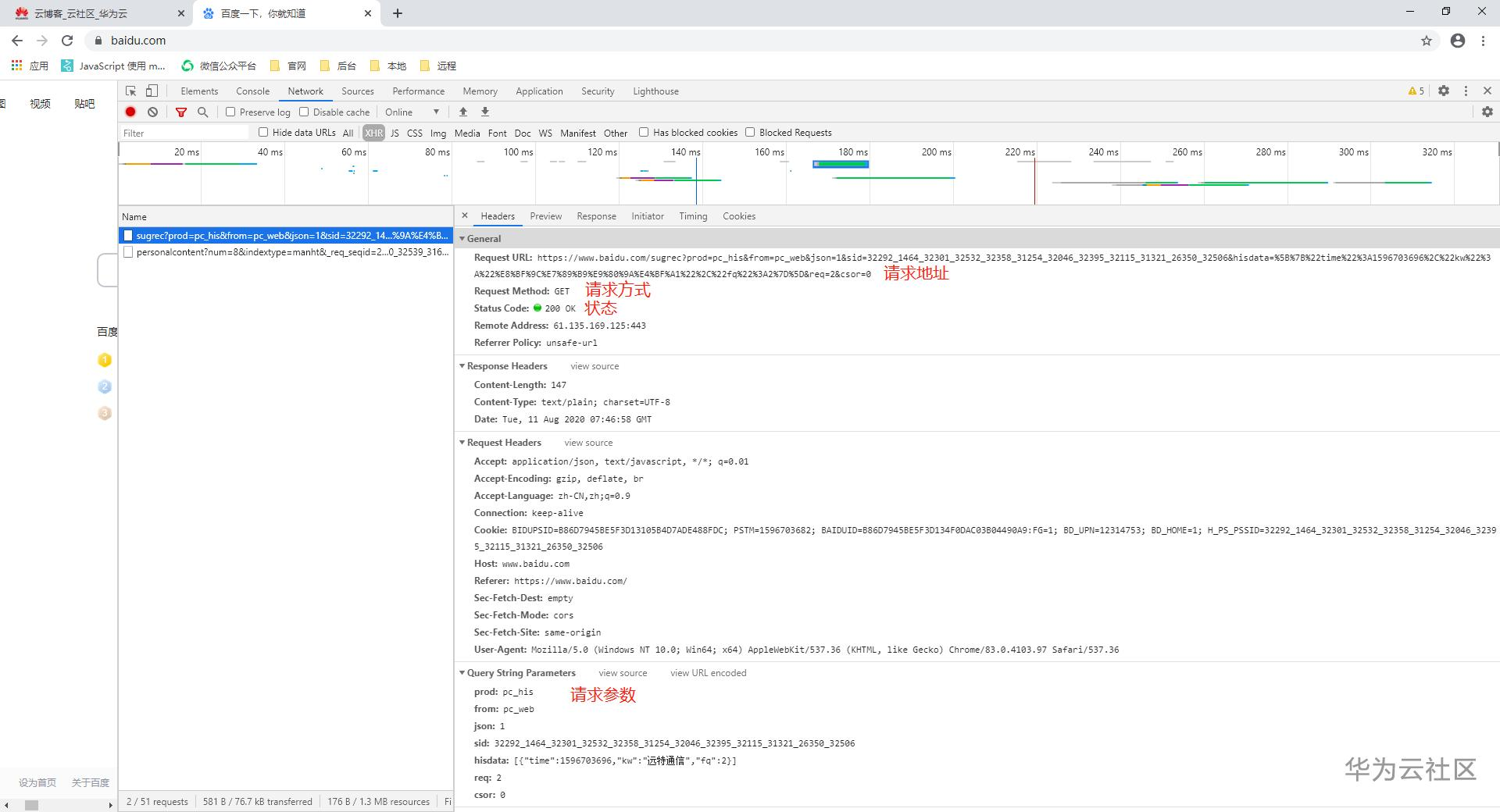Viewport: 1500px width, 812px height.
Task: Close the request details pane
Action: point(465,215)
